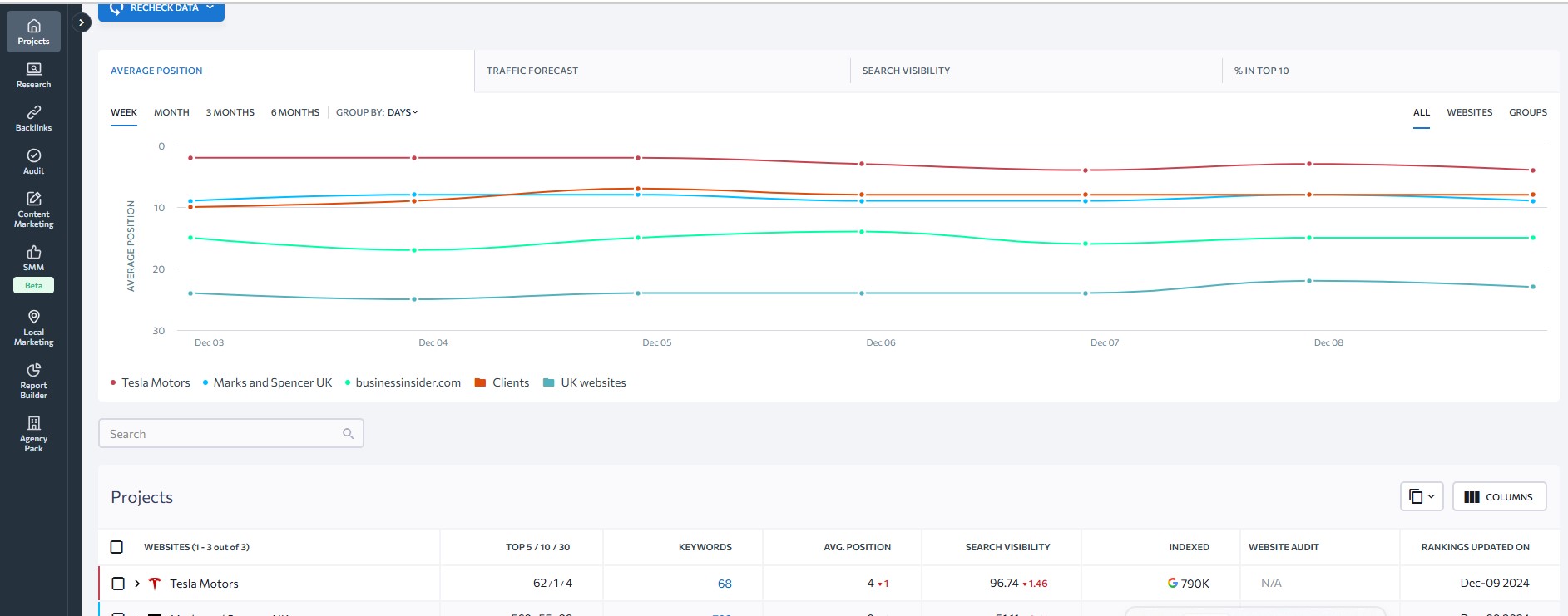Select the Month time range
Image resolution: width=1568 pixels, height=616 pixels.
pos(171,112)
